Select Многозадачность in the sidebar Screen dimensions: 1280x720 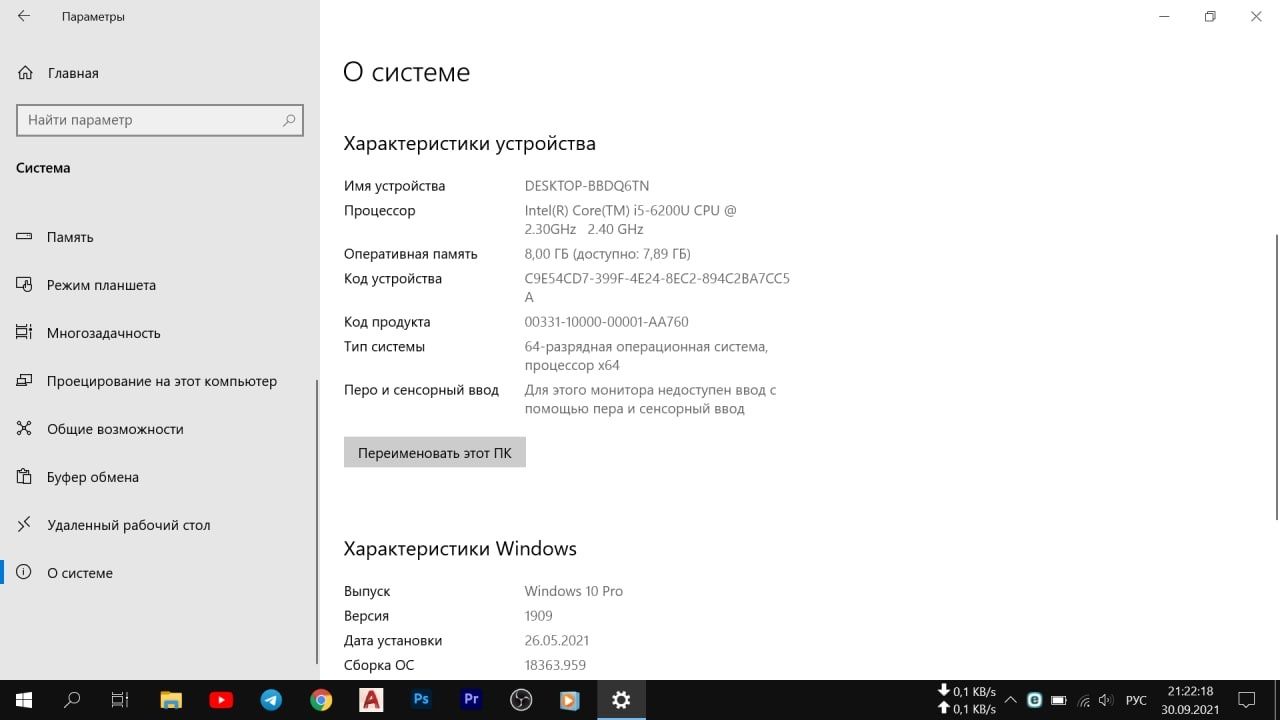tap(158, 333)
